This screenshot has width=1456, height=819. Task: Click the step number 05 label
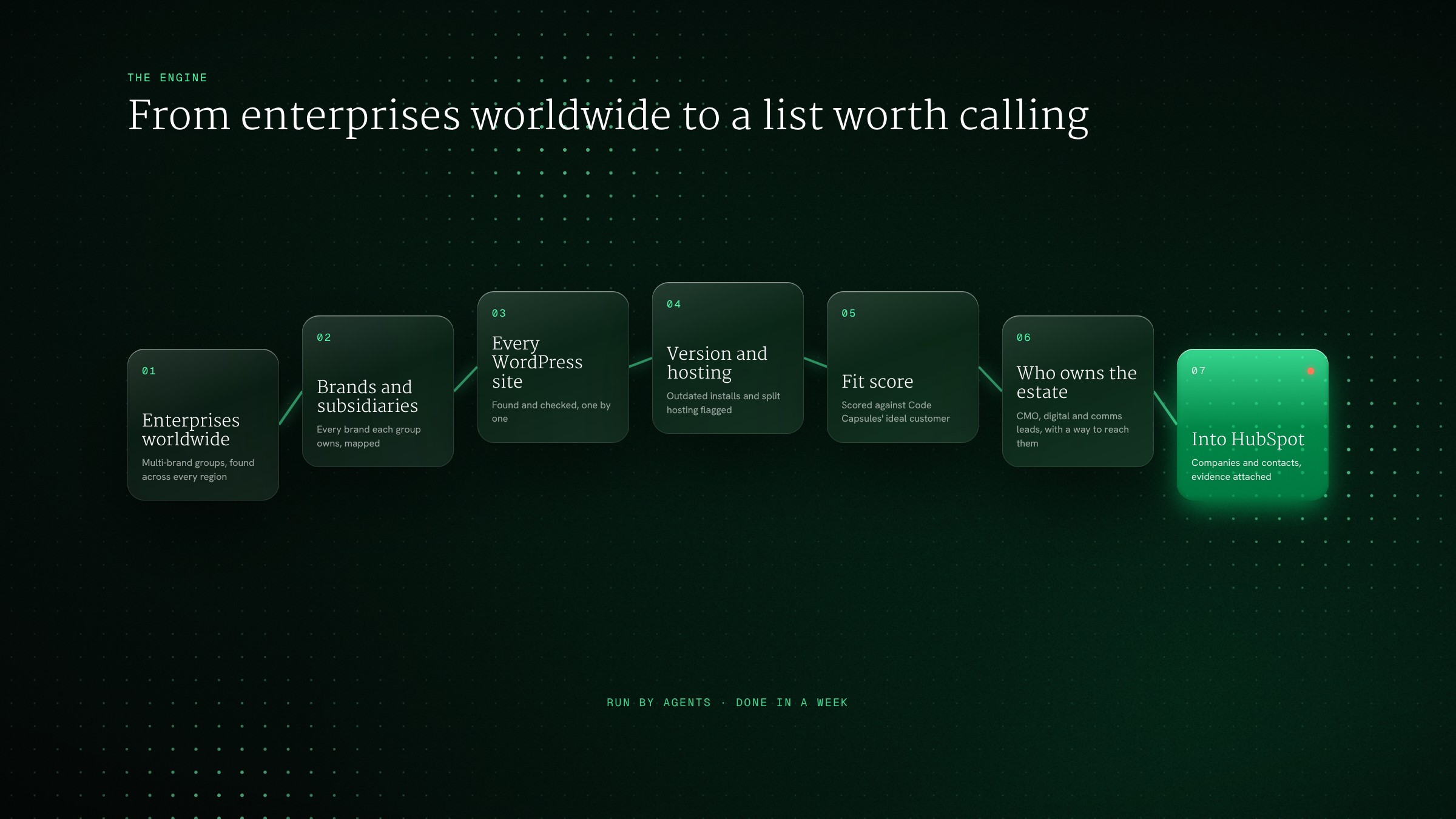pos(848,313)
